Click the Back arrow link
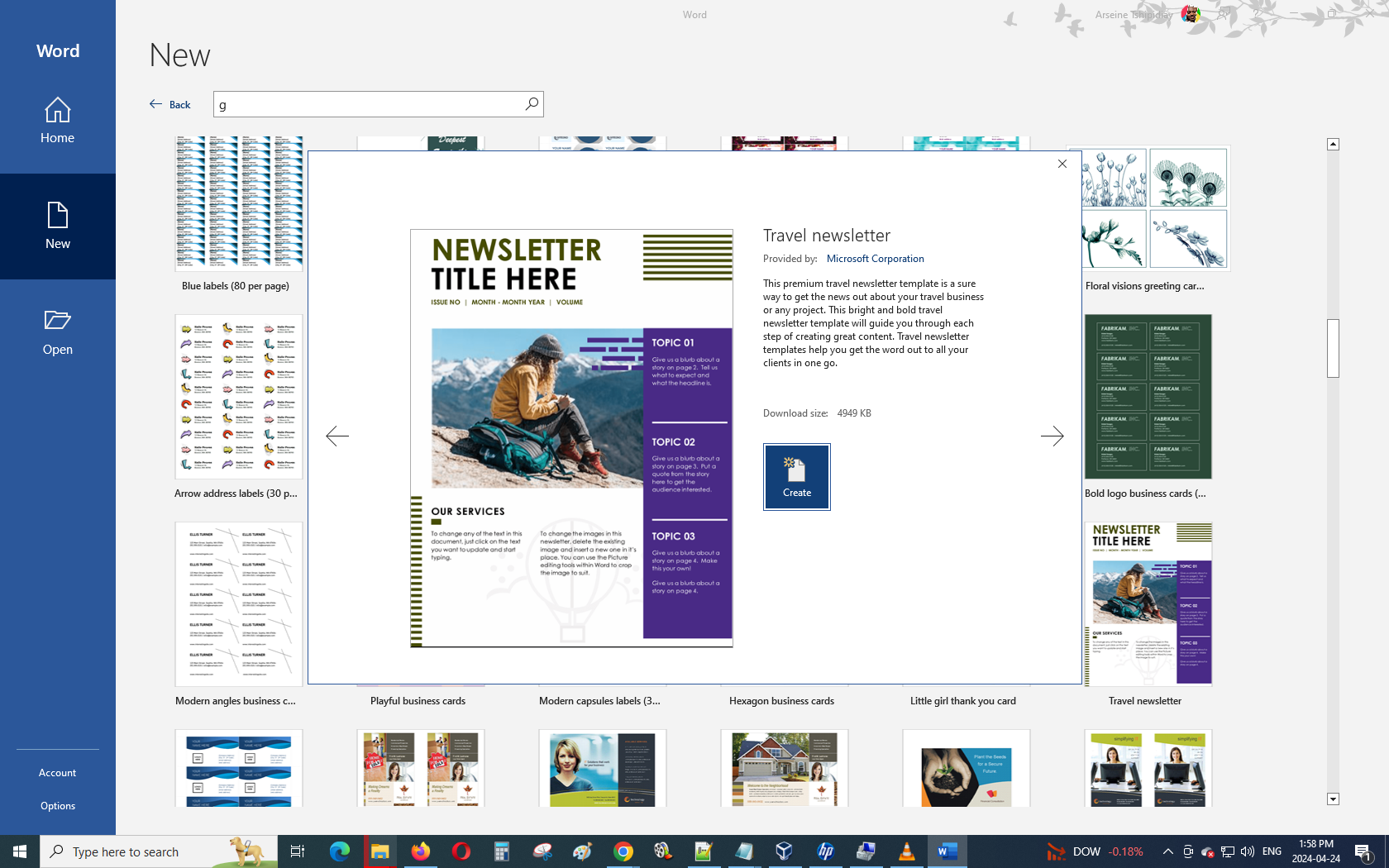Screen dimensions: 1389x868 [x=170, y=104]
